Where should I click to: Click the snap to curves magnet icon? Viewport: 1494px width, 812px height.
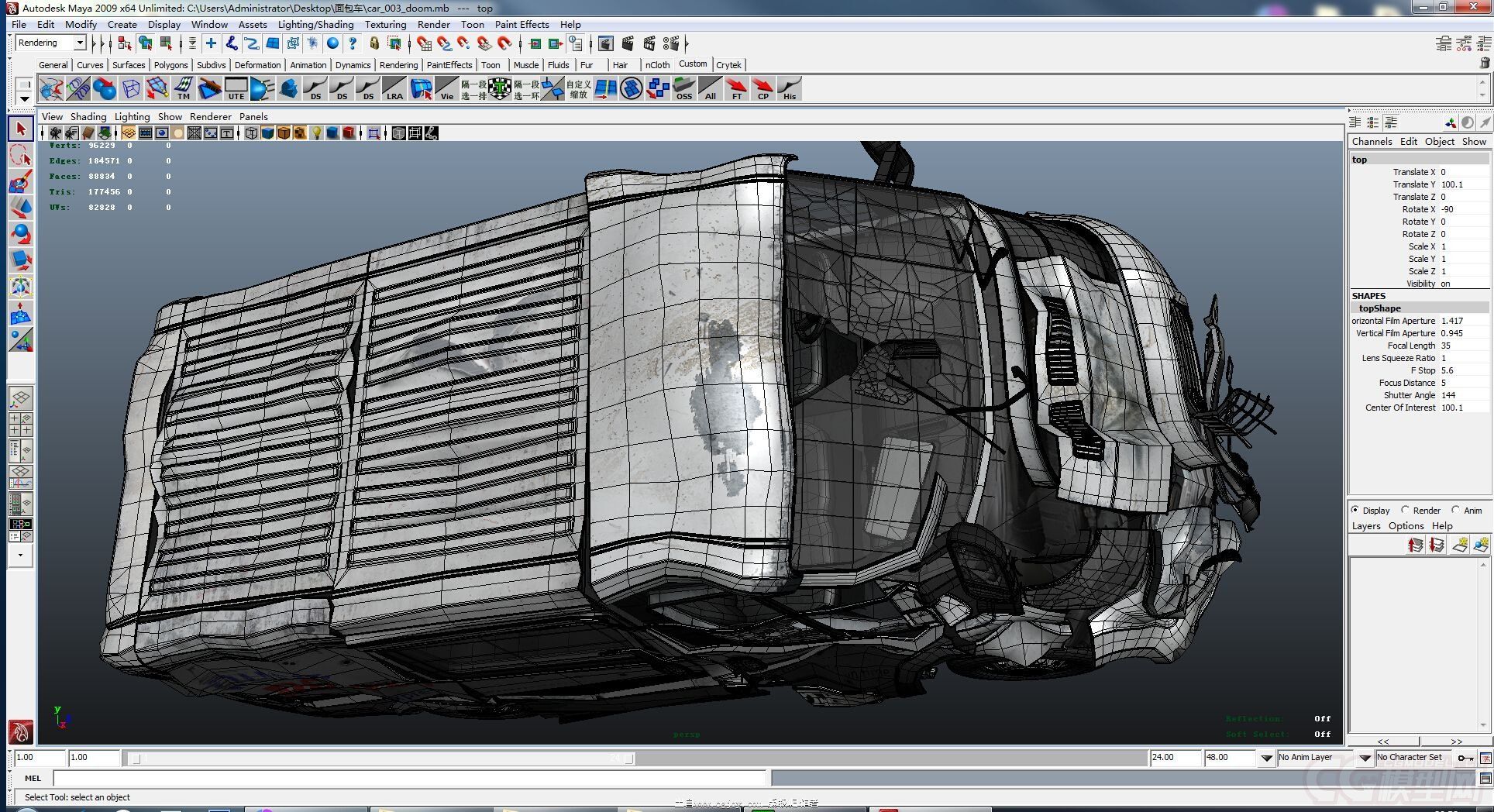[x=444, y=43]
